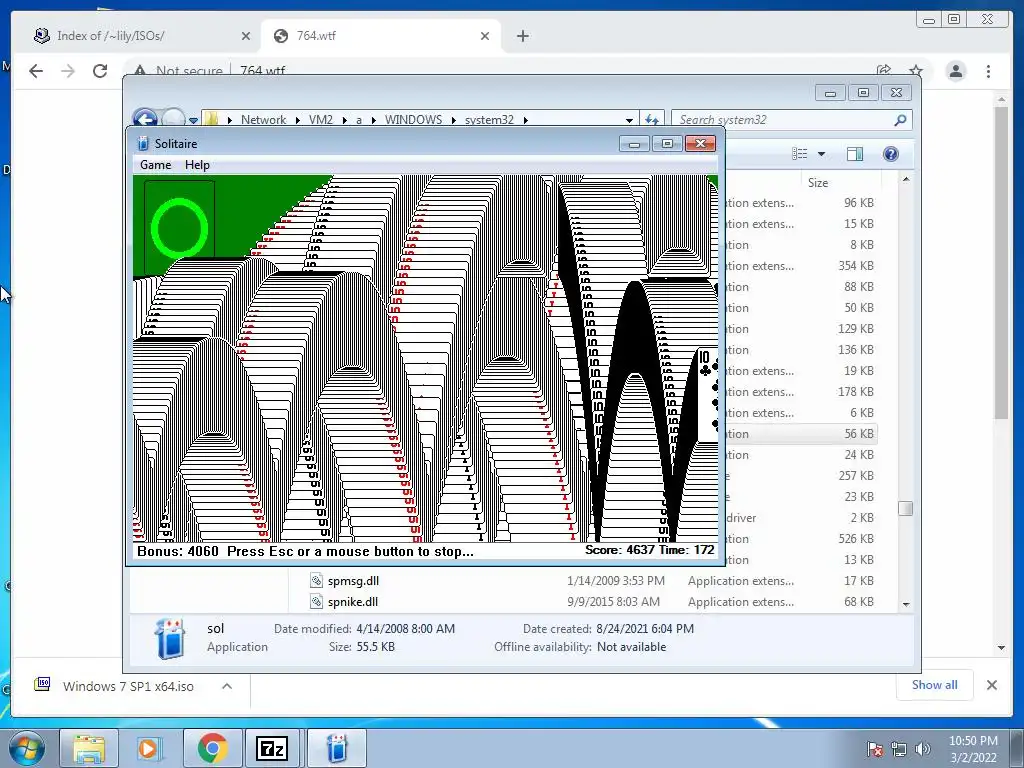
Task: Open the Game menu in Solitaire
Action: point(155,165)
